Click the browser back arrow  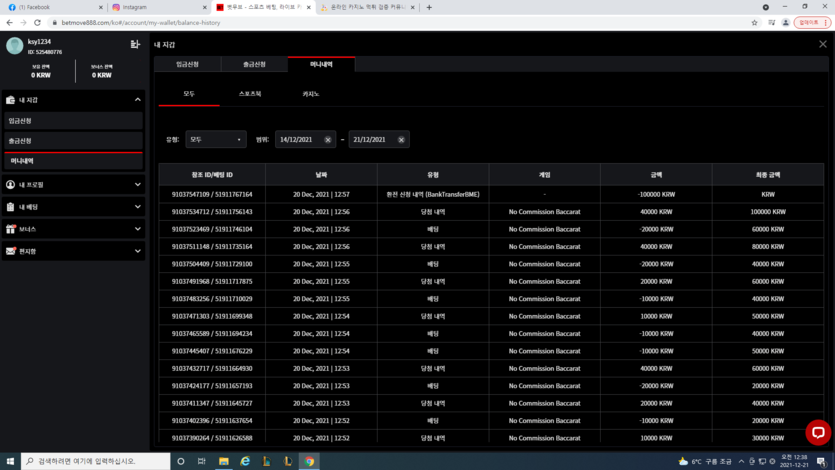pos(10,22)
